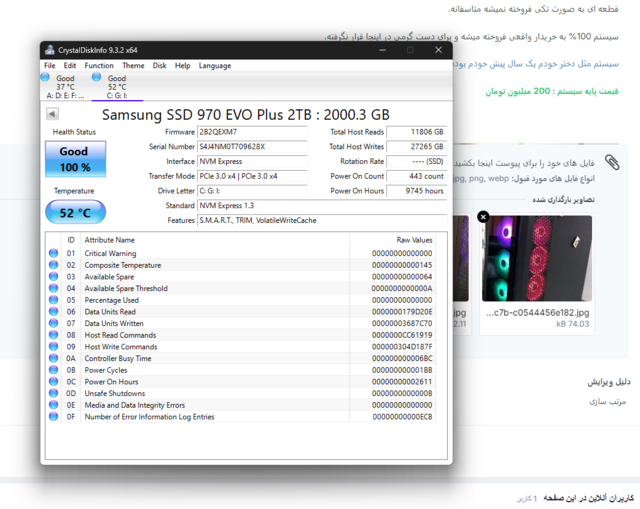Viewport: 640px width, 509px height.
Task: Click the Interface field NVM Express
Action: pos(252,161)
